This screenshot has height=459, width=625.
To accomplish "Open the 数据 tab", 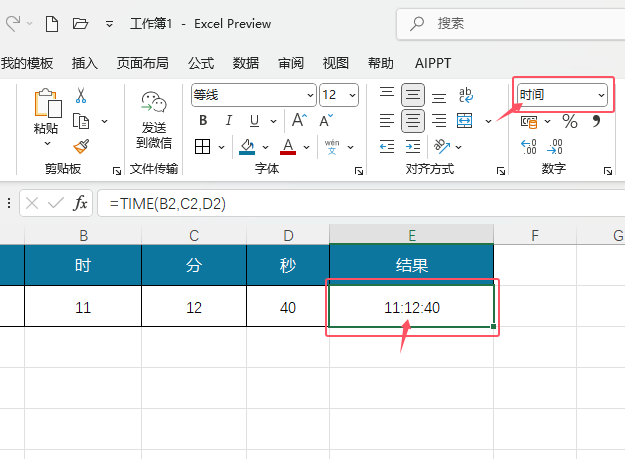I will (x=246, y=63).
